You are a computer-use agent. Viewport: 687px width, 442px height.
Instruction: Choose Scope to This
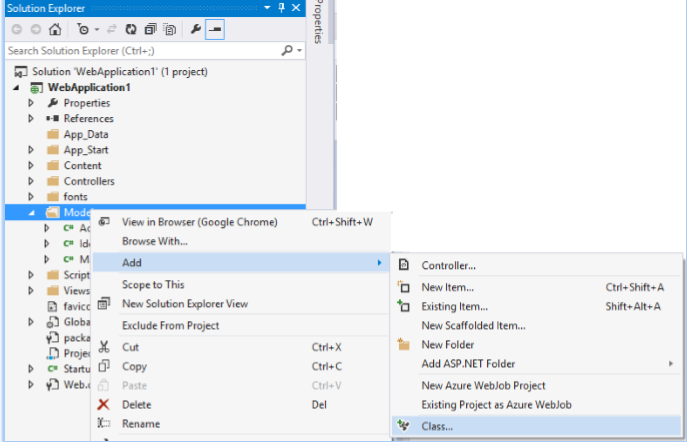click(241, 285)
